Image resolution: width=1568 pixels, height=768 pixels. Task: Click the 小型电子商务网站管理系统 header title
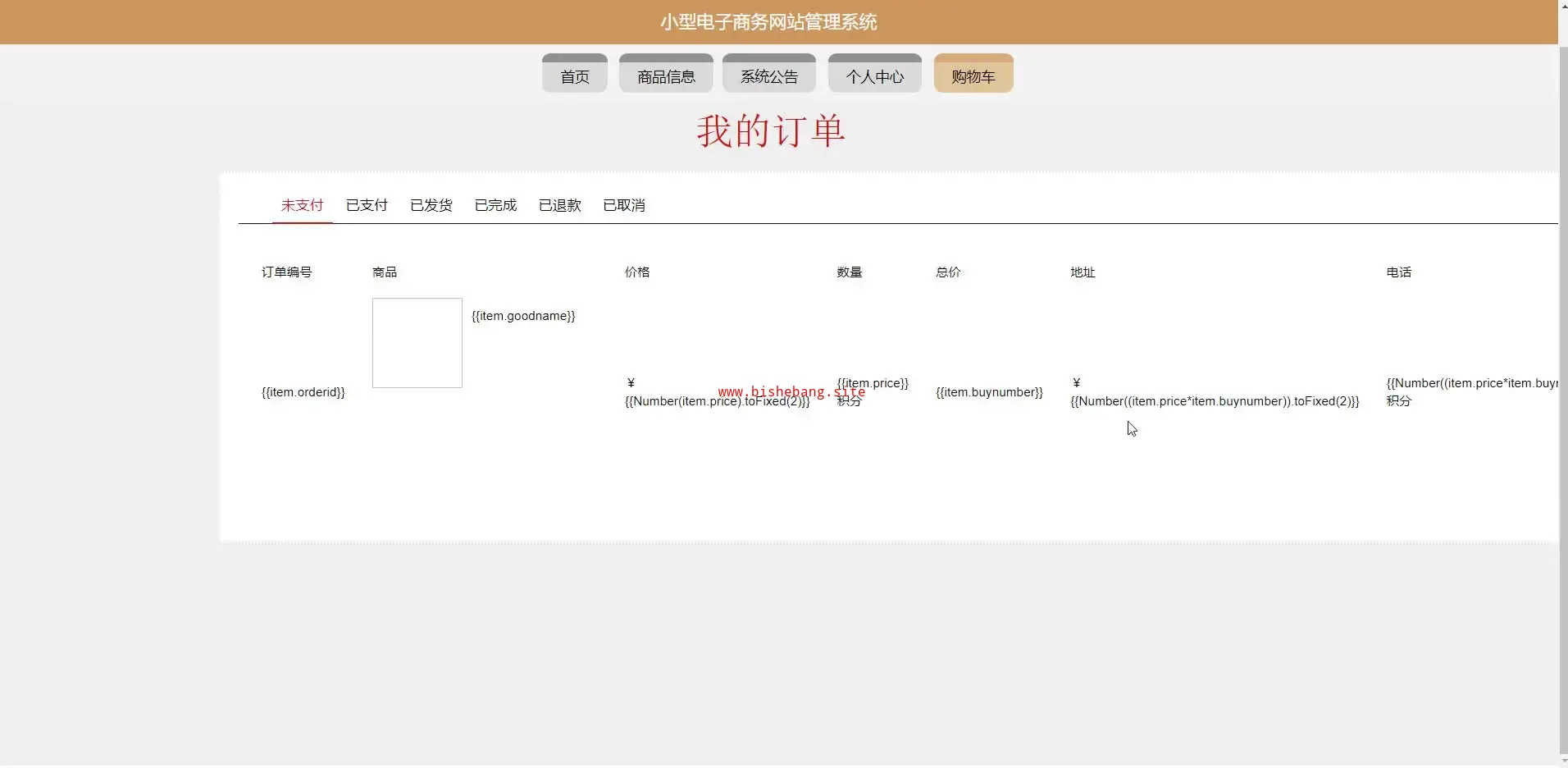(x=768, y=22)
